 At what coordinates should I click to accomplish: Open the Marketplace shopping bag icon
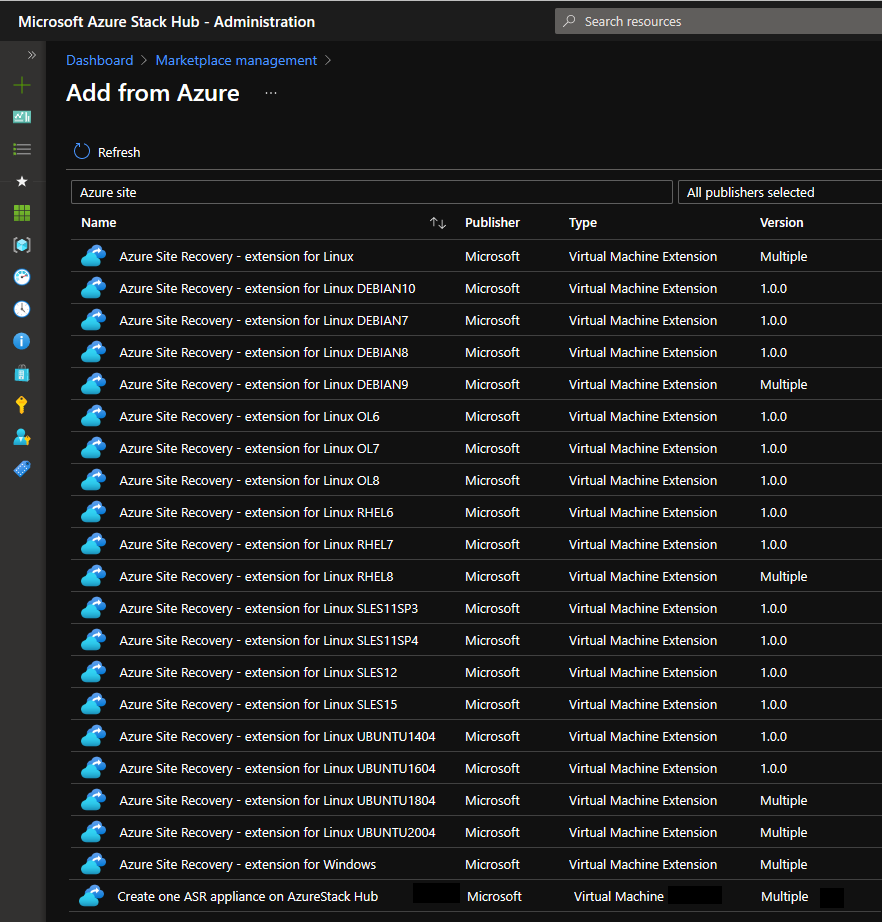pos(22,373)
